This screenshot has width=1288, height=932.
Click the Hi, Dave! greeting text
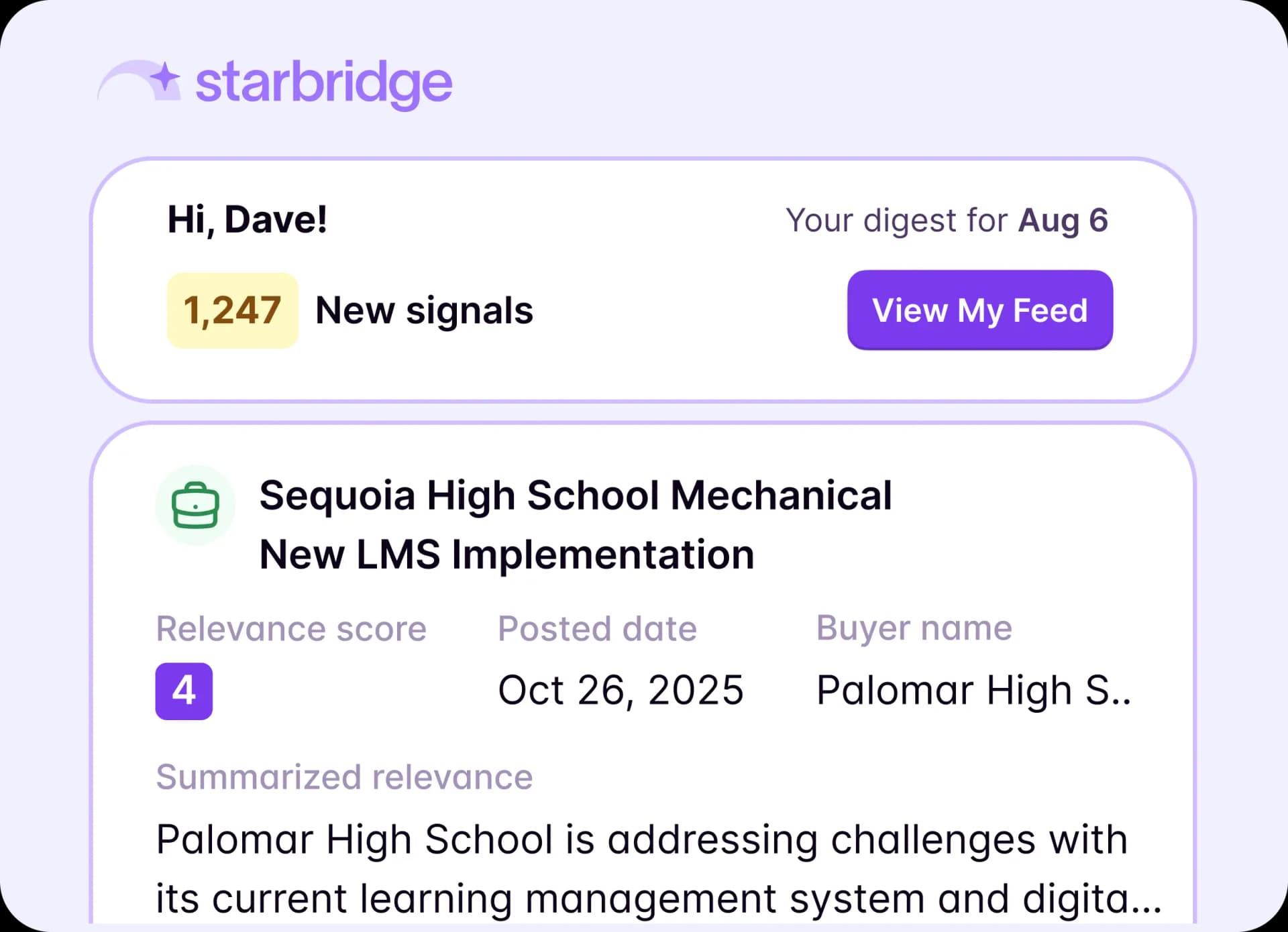pyautogui.click(x=247, y=220)
